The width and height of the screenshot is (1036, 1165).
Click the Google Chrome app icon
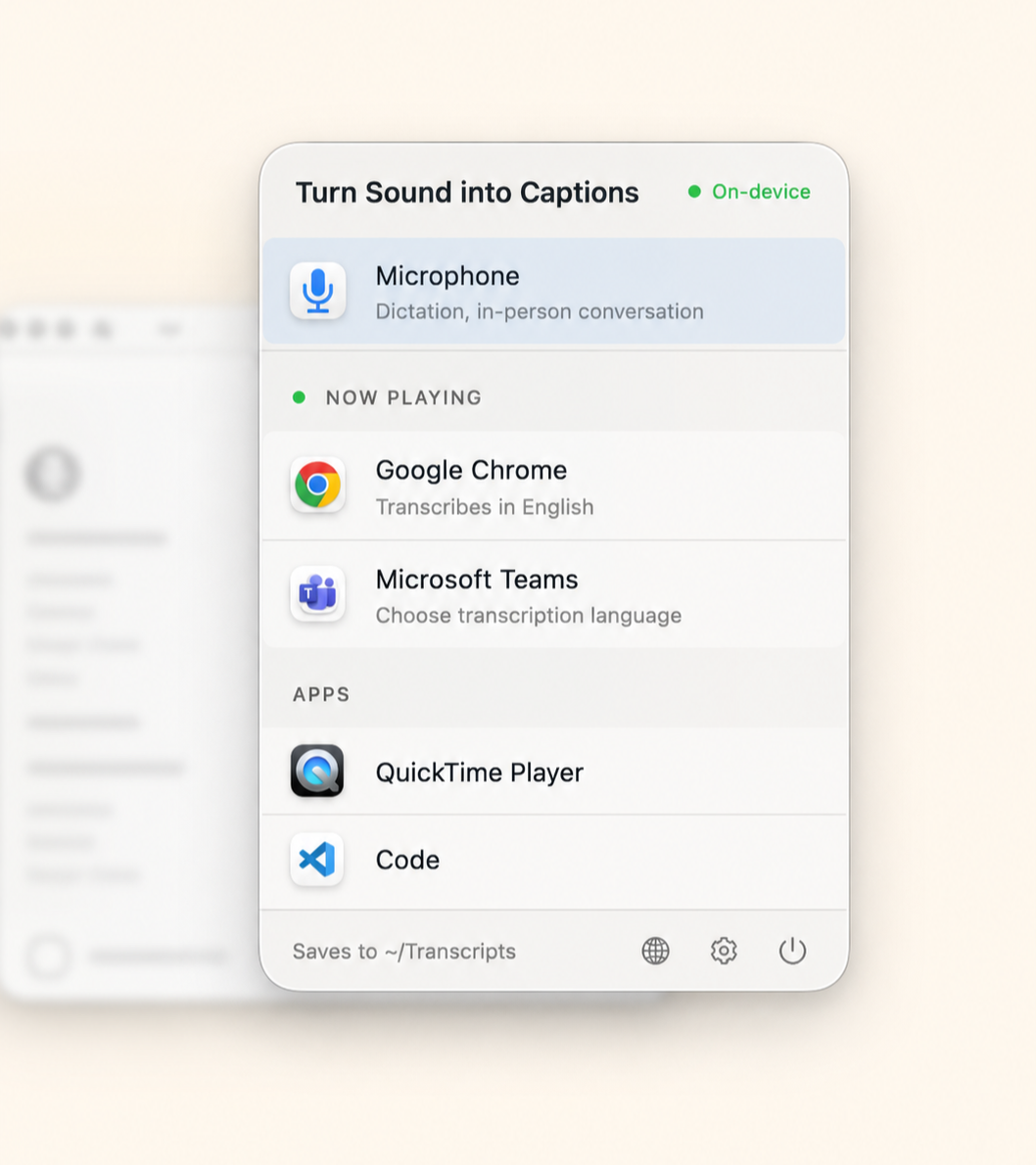(x=318, y=485)
